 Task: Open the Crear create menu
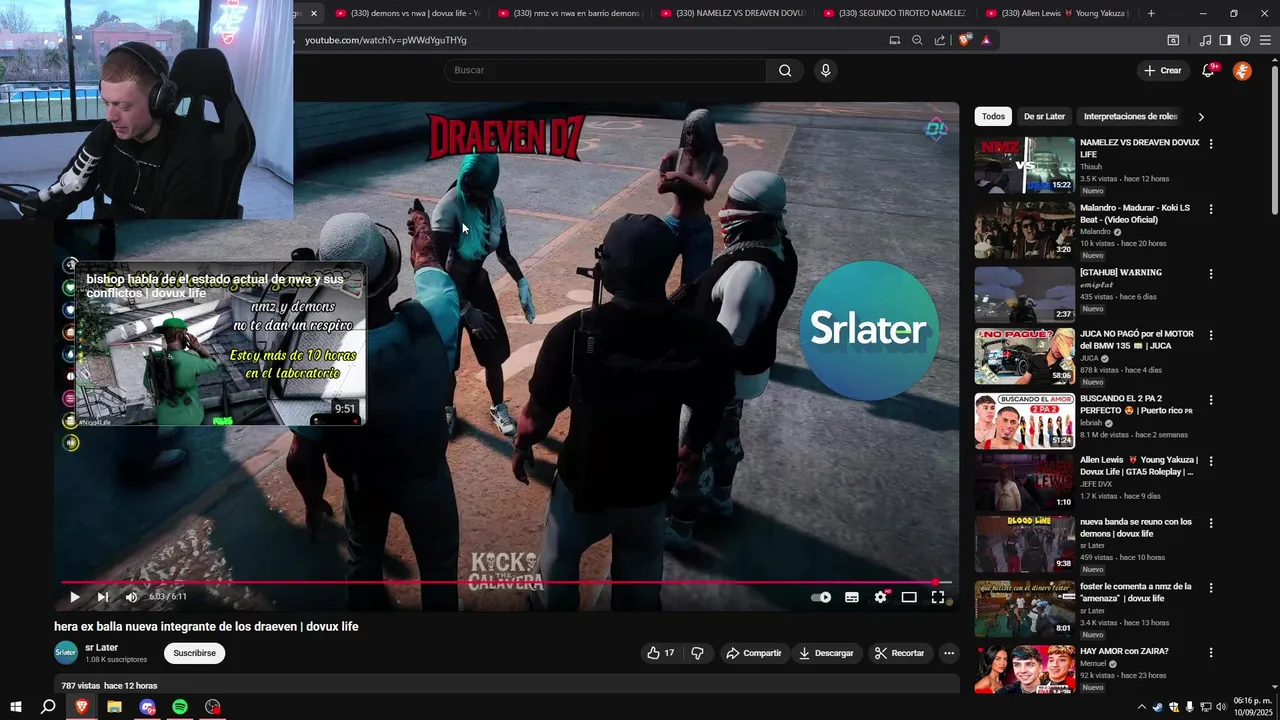1163,70
